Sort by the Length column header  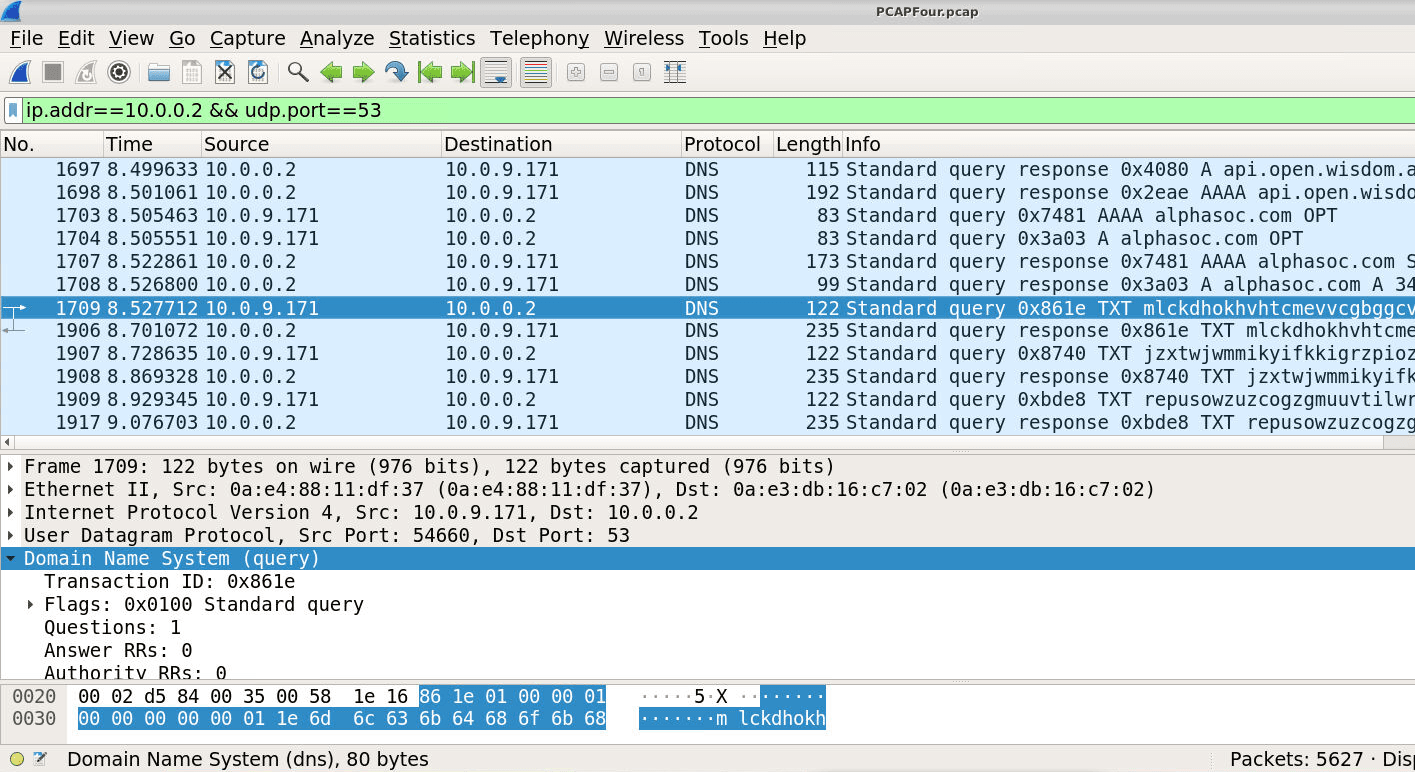coord(808,144)
